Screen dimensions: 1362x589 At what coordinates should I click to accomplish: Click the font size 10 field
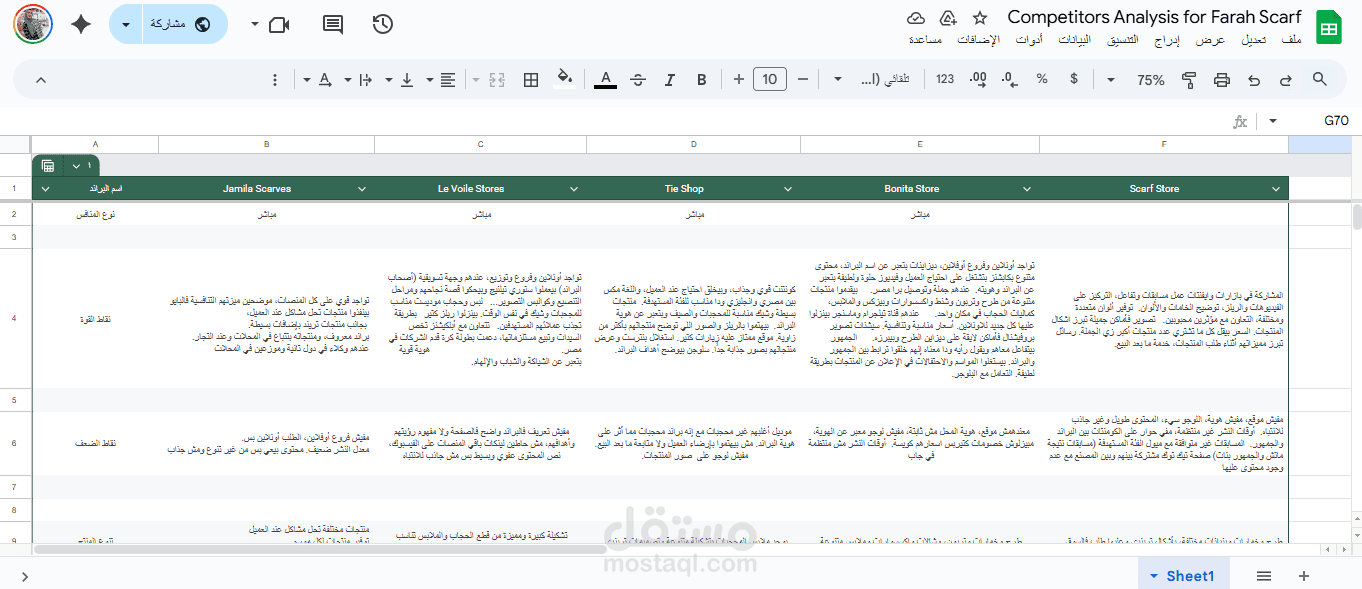tap(769, 80)
